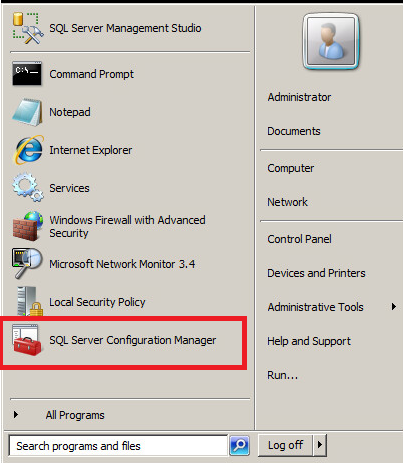Open SQL Server Configuration Manager toolbox icon
Viewport: 403px width, 463px height.
(27, 340)
